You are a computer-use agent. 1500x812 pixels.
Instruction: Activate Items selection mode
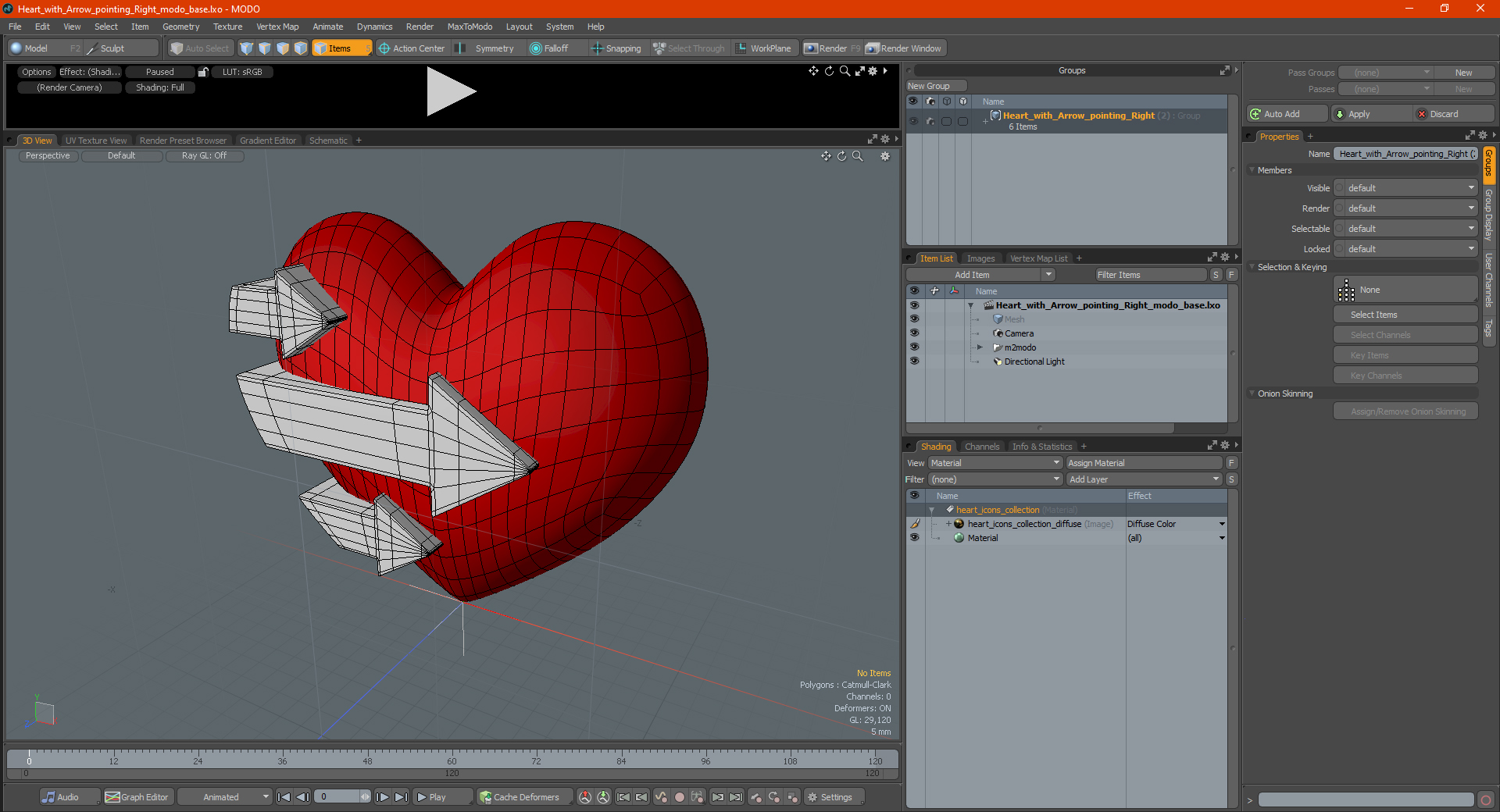[x=341, y=48]
